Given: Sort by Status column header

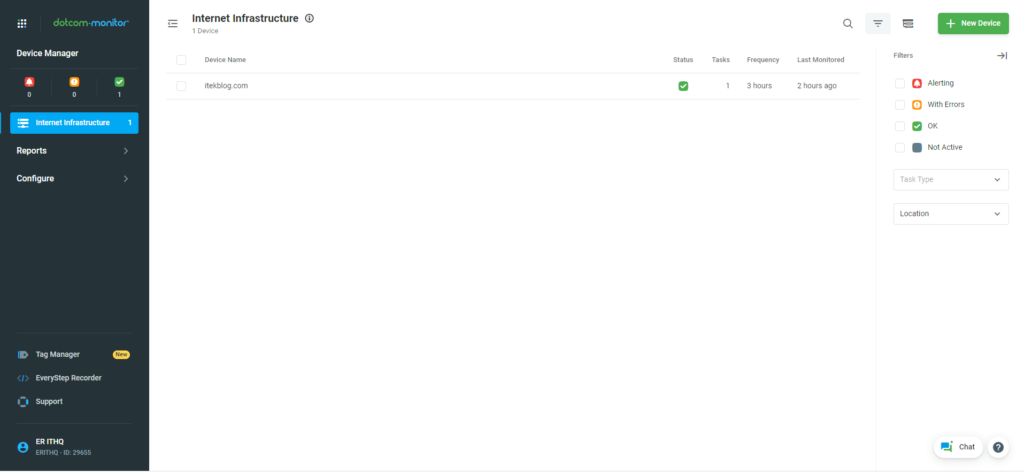Looking at the screenshot, I should 683,60.
